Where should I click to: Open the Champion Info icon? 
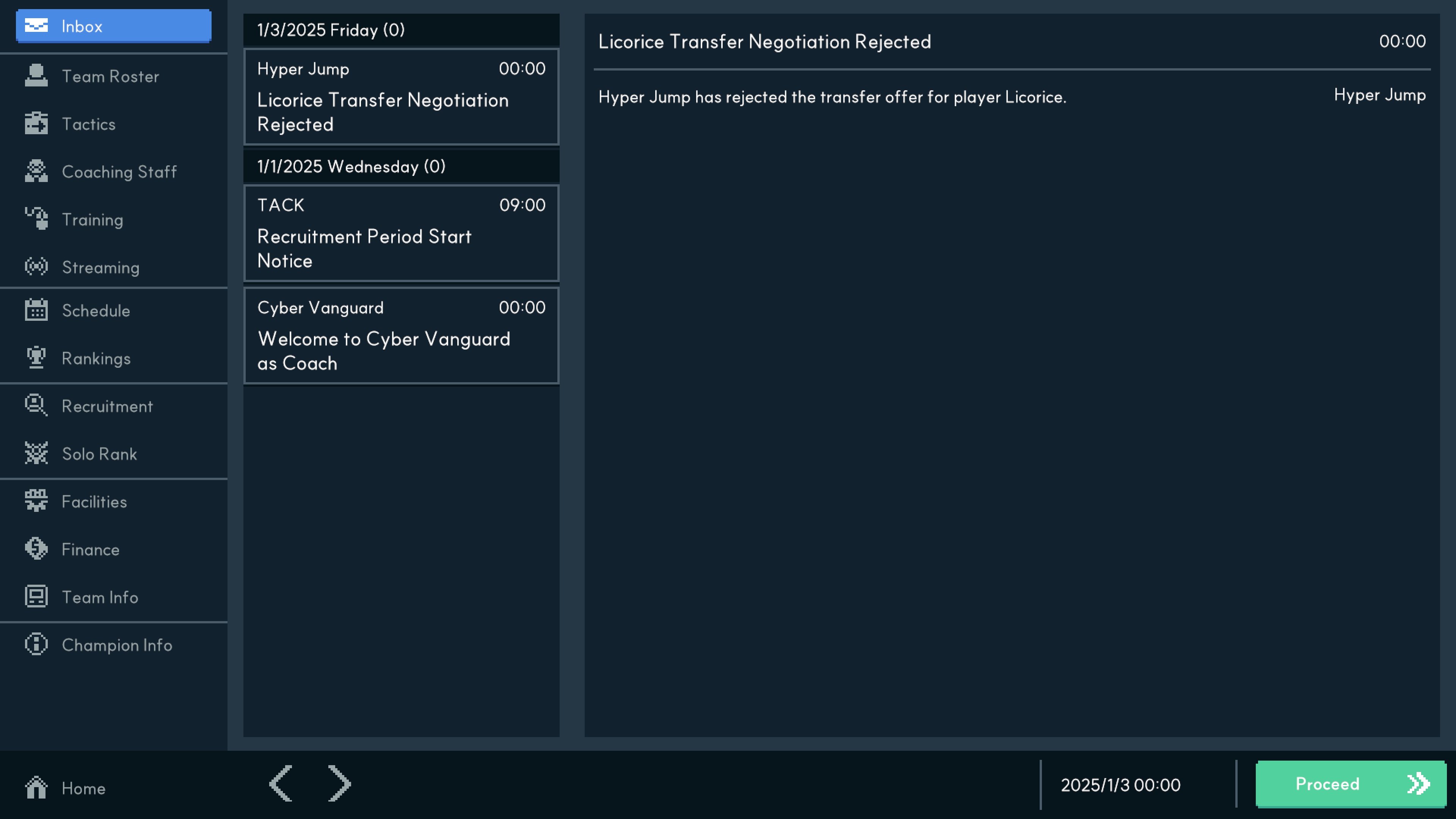(x=36, y=644)
